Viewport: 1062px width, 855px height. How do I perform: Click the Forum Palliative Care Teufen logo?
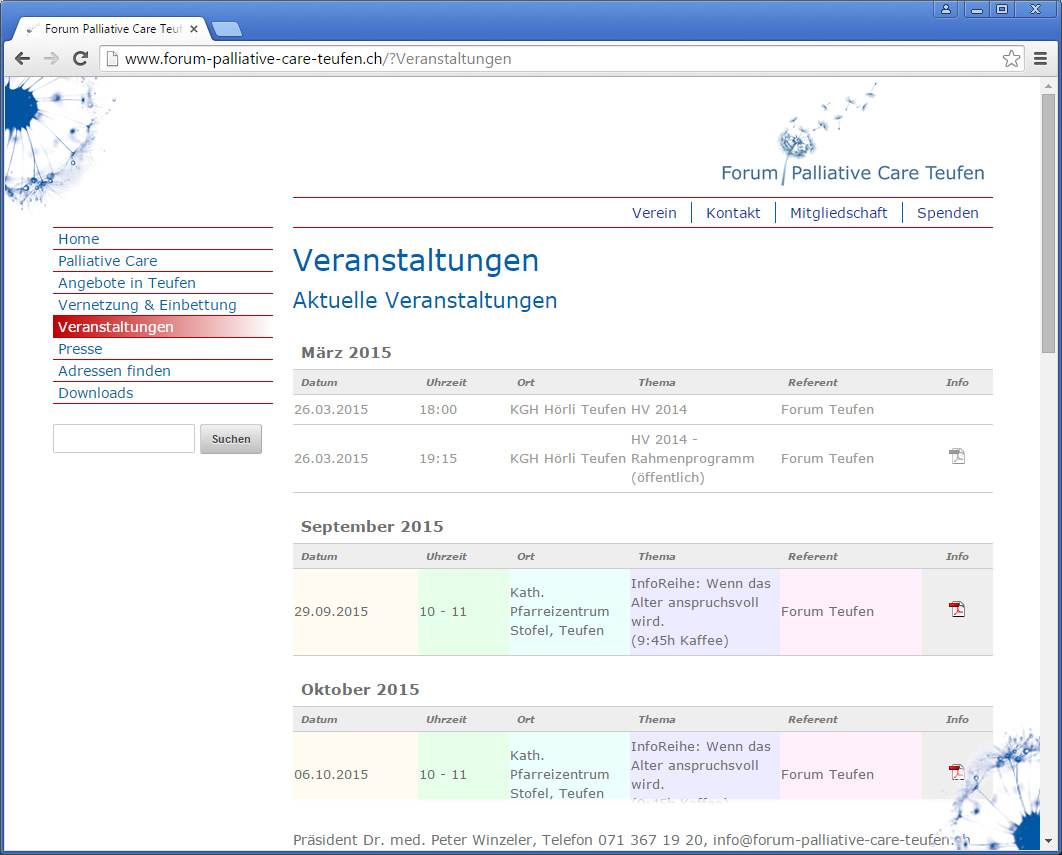(x=852, y=172)
